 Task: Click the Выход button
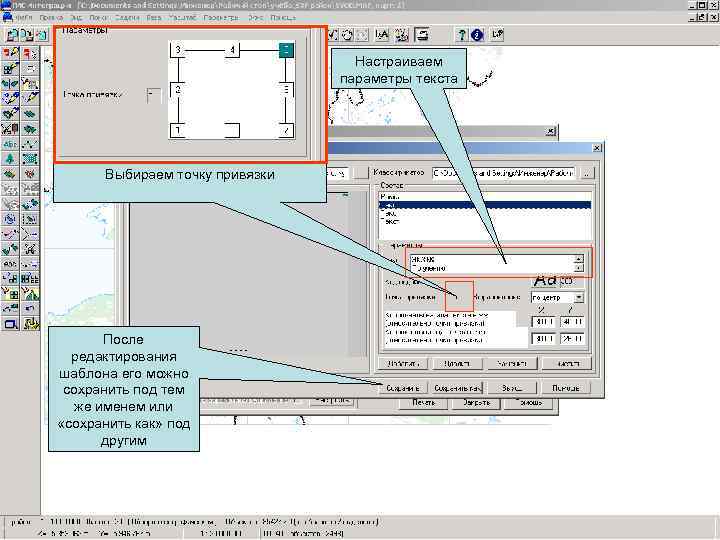click(x=512, y=388)
